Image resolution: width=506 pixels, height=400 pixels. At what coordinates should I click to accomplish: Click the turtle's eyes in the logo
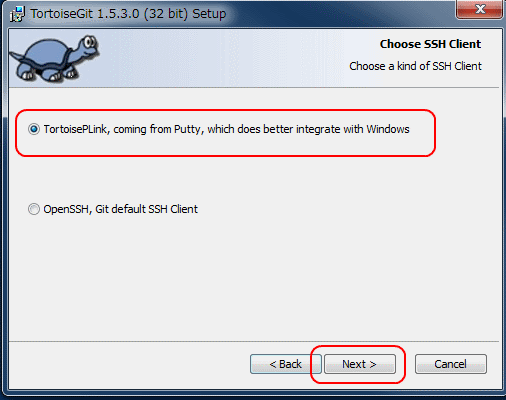89,42
